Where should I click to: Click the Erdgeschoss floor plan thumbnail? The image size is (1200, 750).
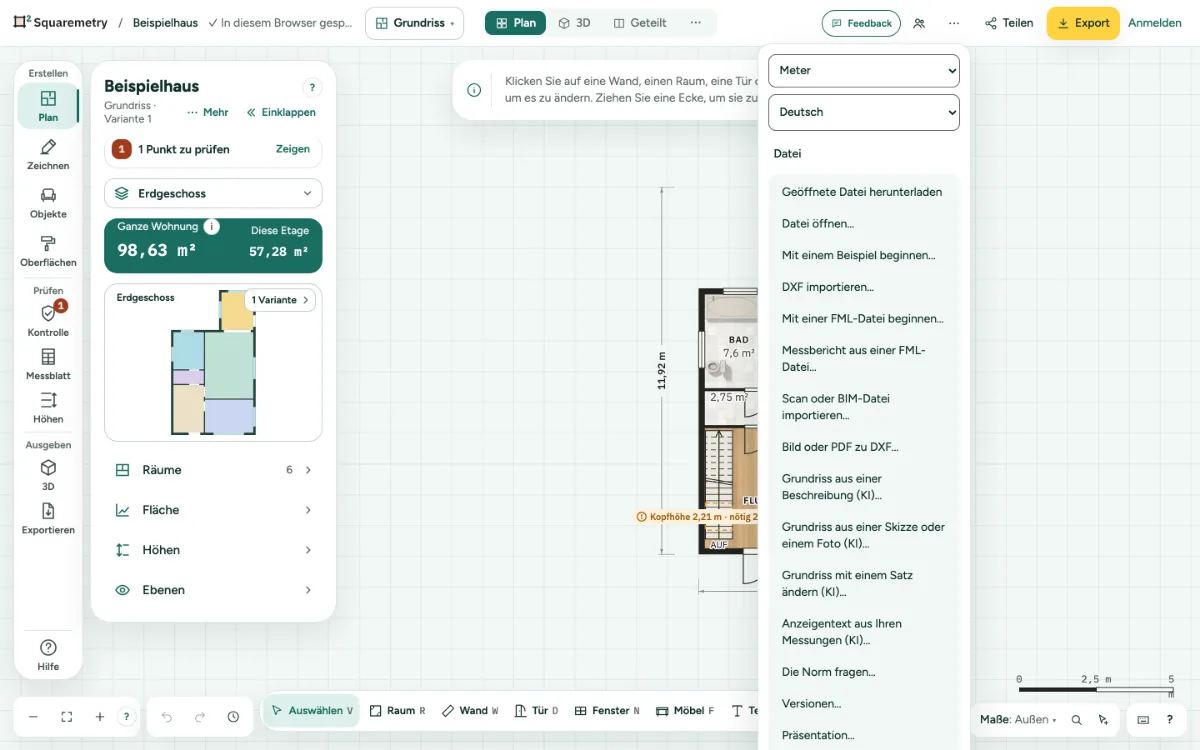(213, 364)
